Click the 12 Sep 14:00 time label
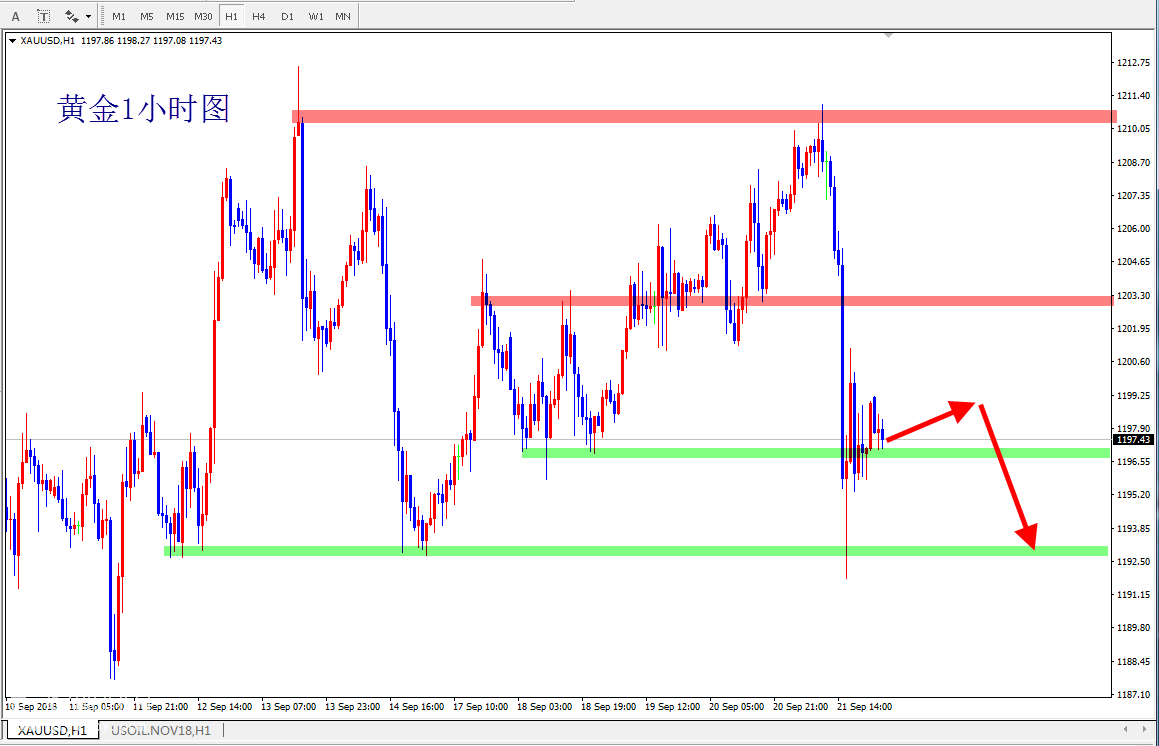 click(224, 707)
